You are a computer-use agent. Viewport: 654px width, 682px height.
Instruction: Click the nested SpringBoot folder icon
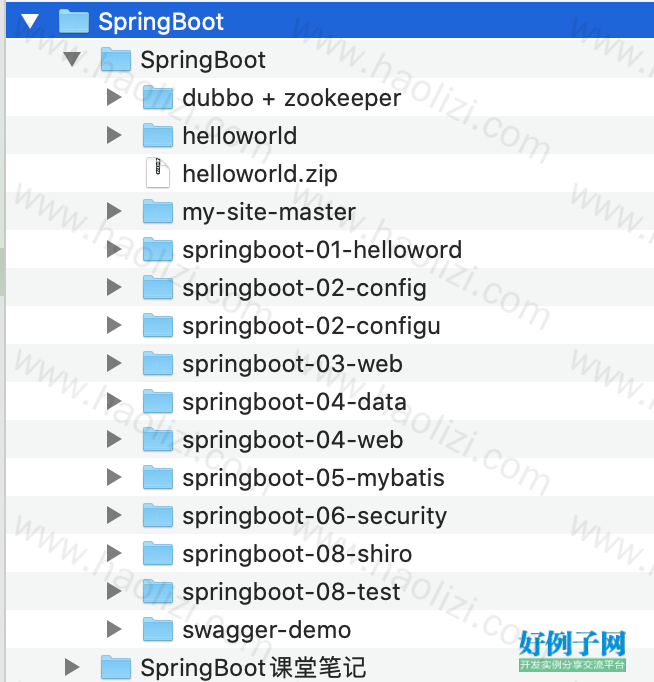pyautogui.click(x=116, y=59)
